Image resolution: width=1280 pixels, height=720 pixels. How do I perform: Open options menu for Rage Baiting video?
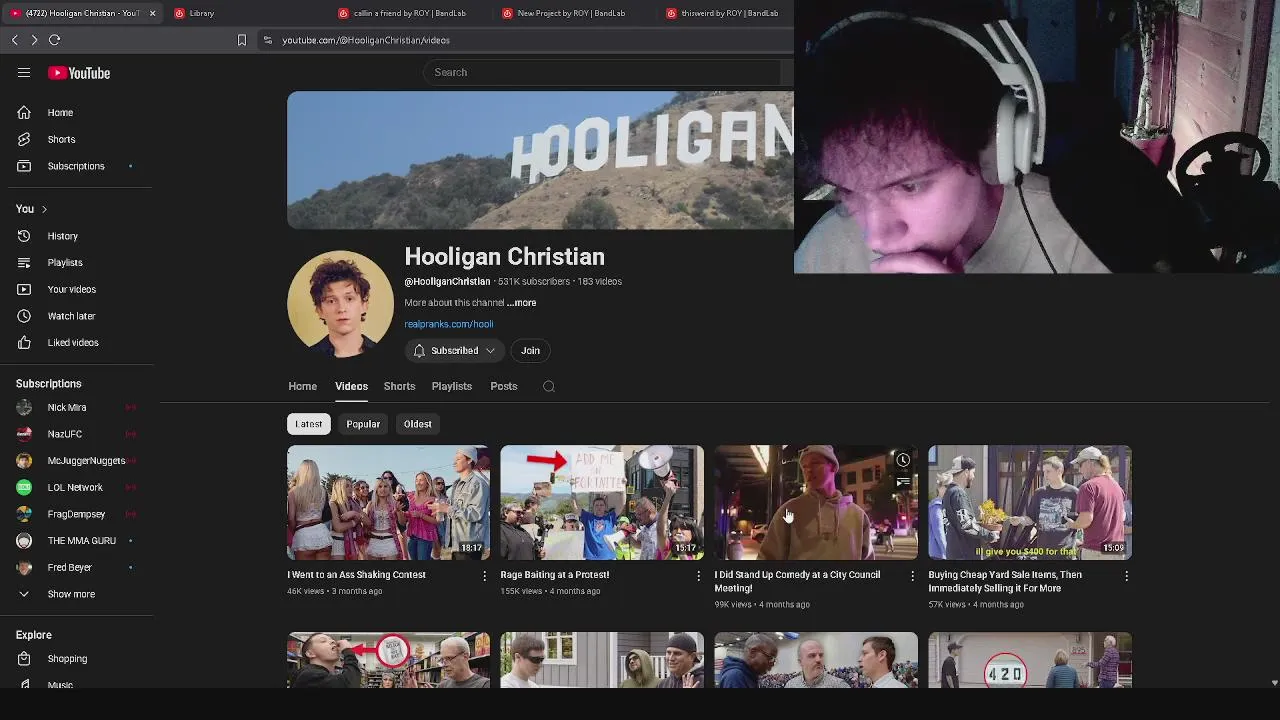[x=699, y=576]
